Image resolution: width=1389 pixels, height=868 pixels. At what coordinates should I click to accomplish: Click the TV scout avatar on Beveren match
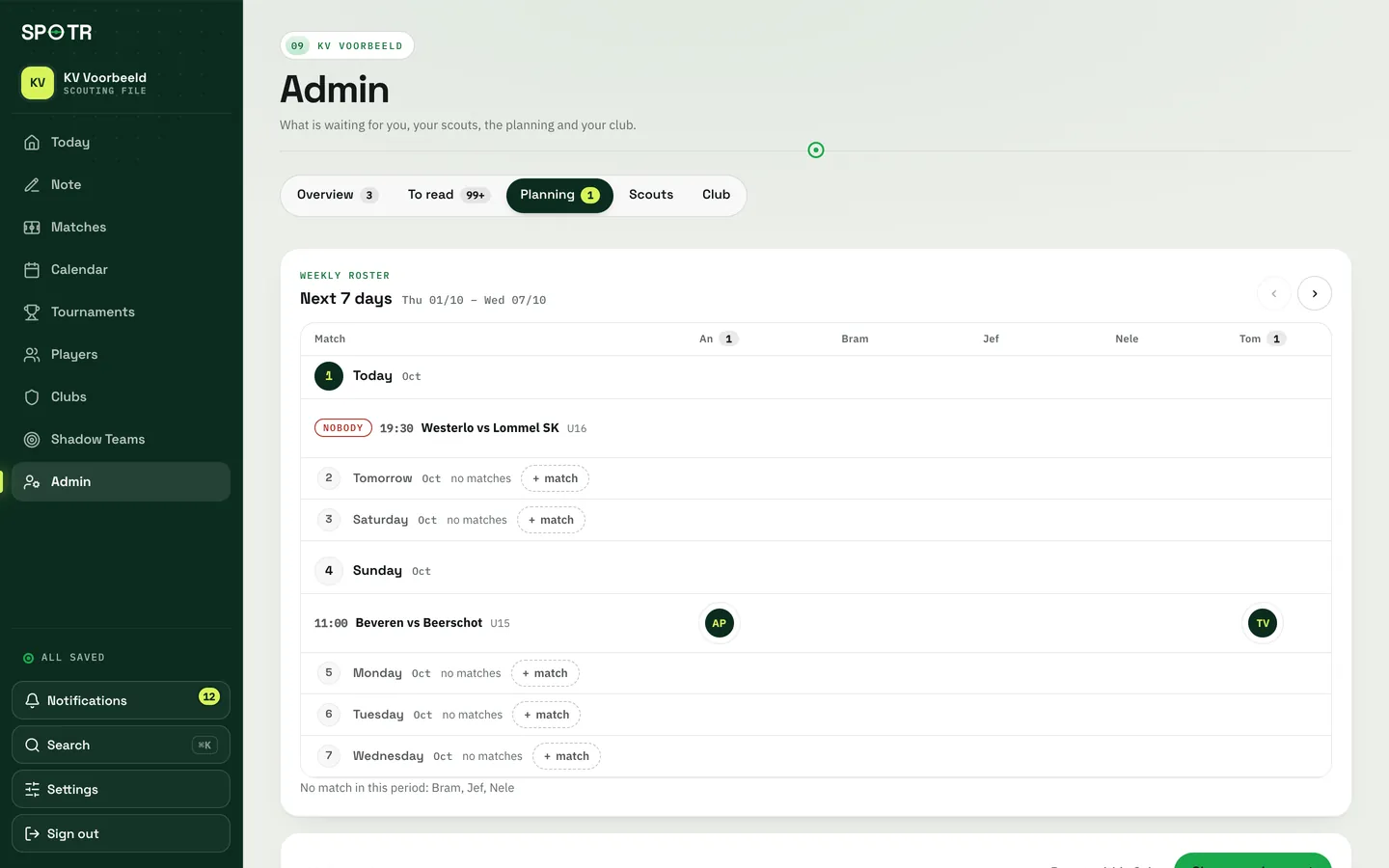coord(1263,623)
